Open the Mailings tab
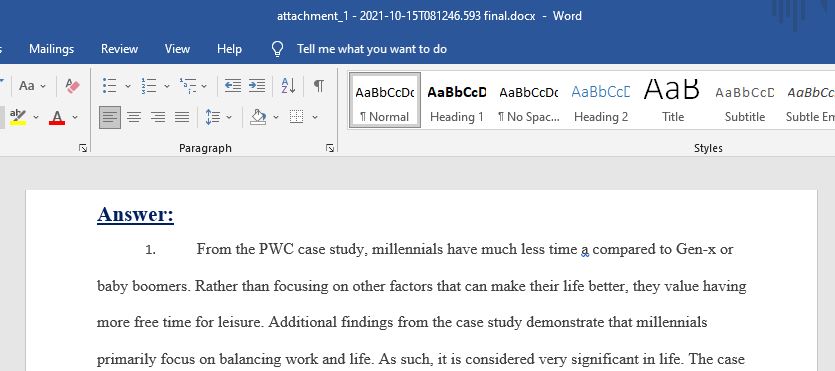The image size is (835, 371). [x=52, y=49]
